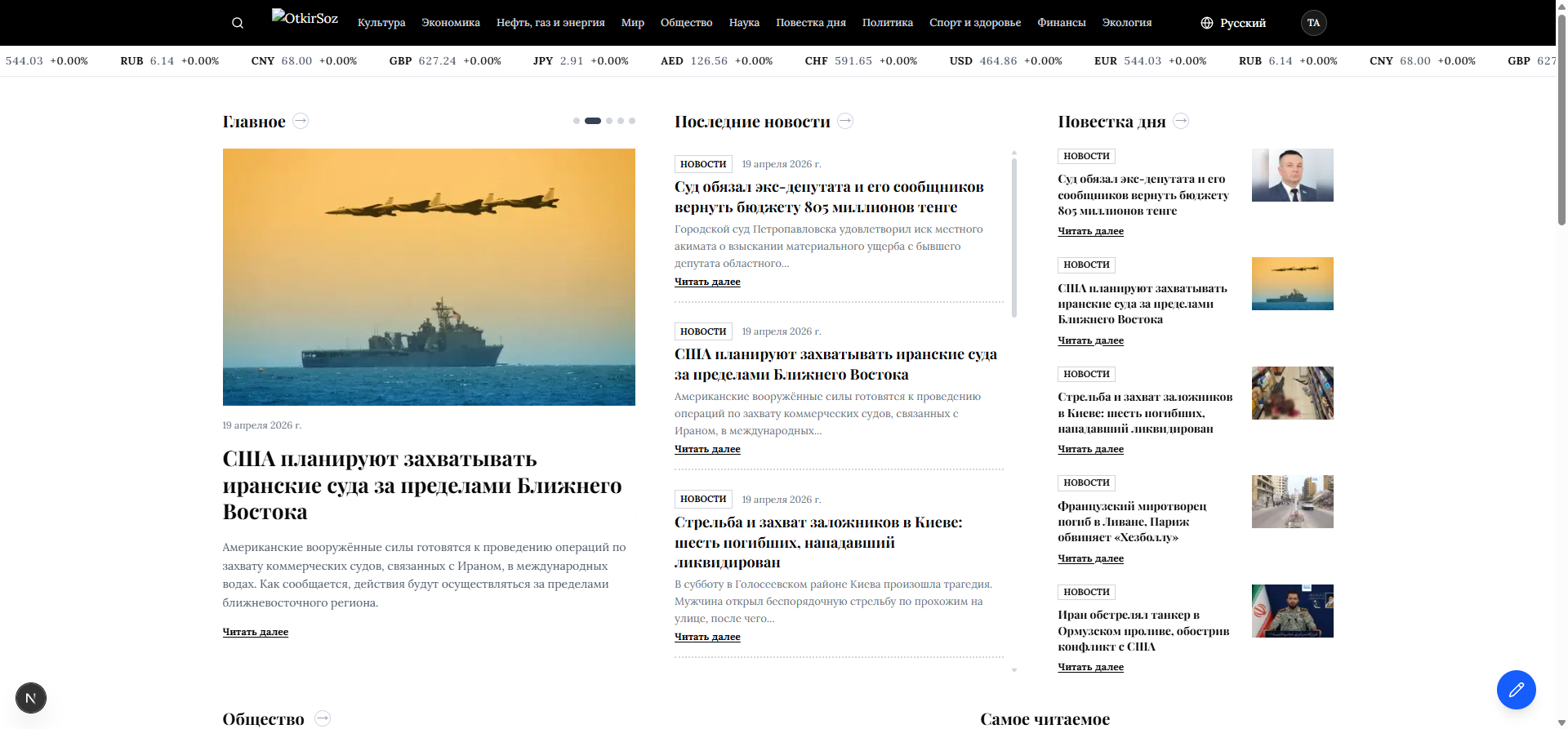
Task: Click thumbnail of man in suit
Action: [x=1293, y=175]
